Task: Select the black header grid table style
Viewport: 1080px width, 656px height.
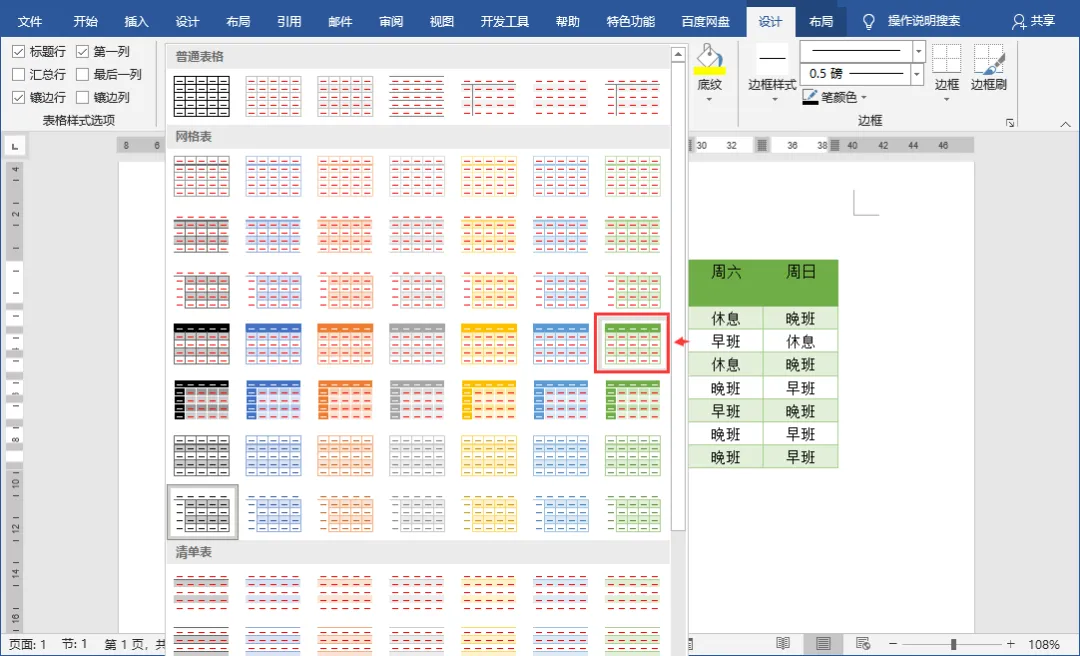Action: click(x=201, y=344)
